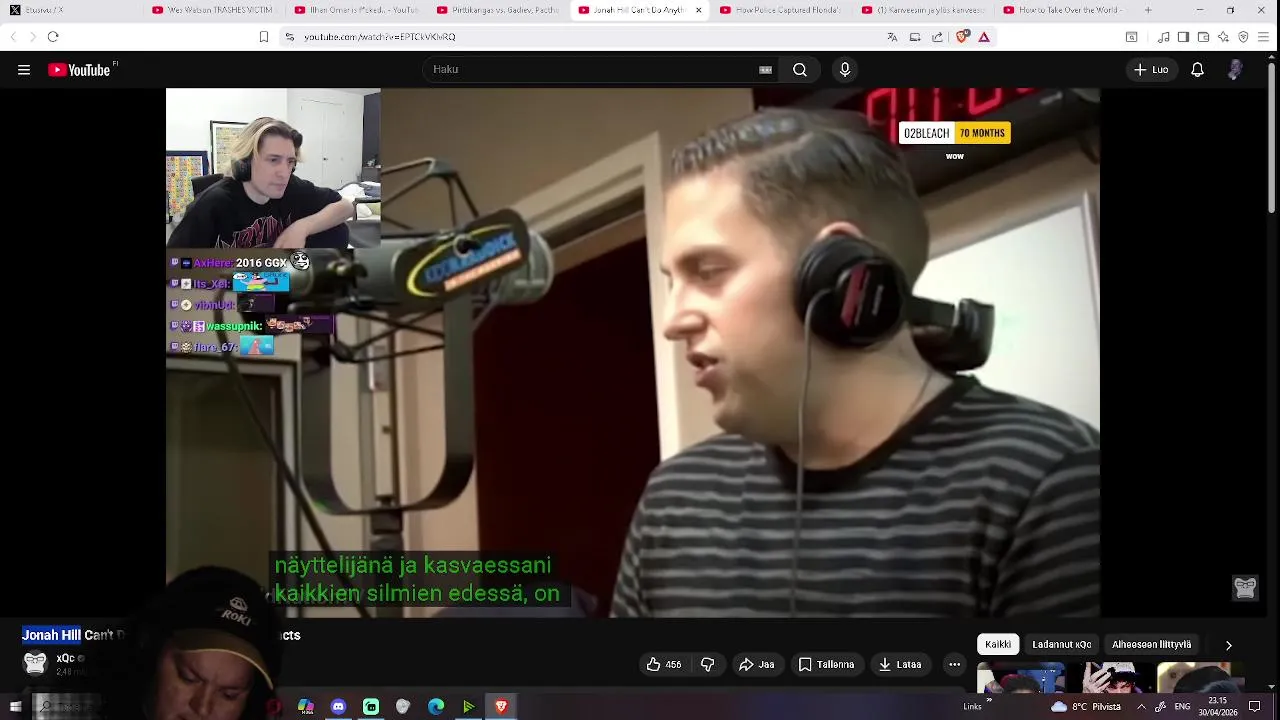This screenshot has width=1280, height=720.
Task: Open Brave Shields lion icon
Action: [x=962, y=37]
